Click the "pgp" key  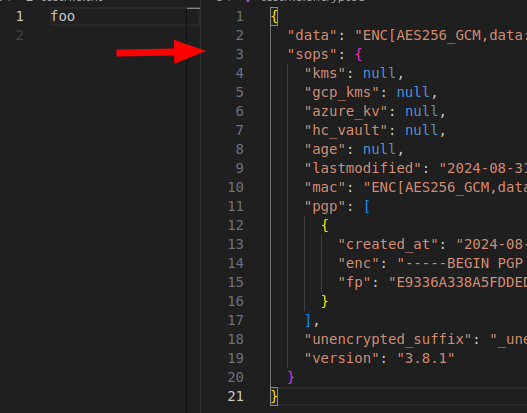click(325, 207)
